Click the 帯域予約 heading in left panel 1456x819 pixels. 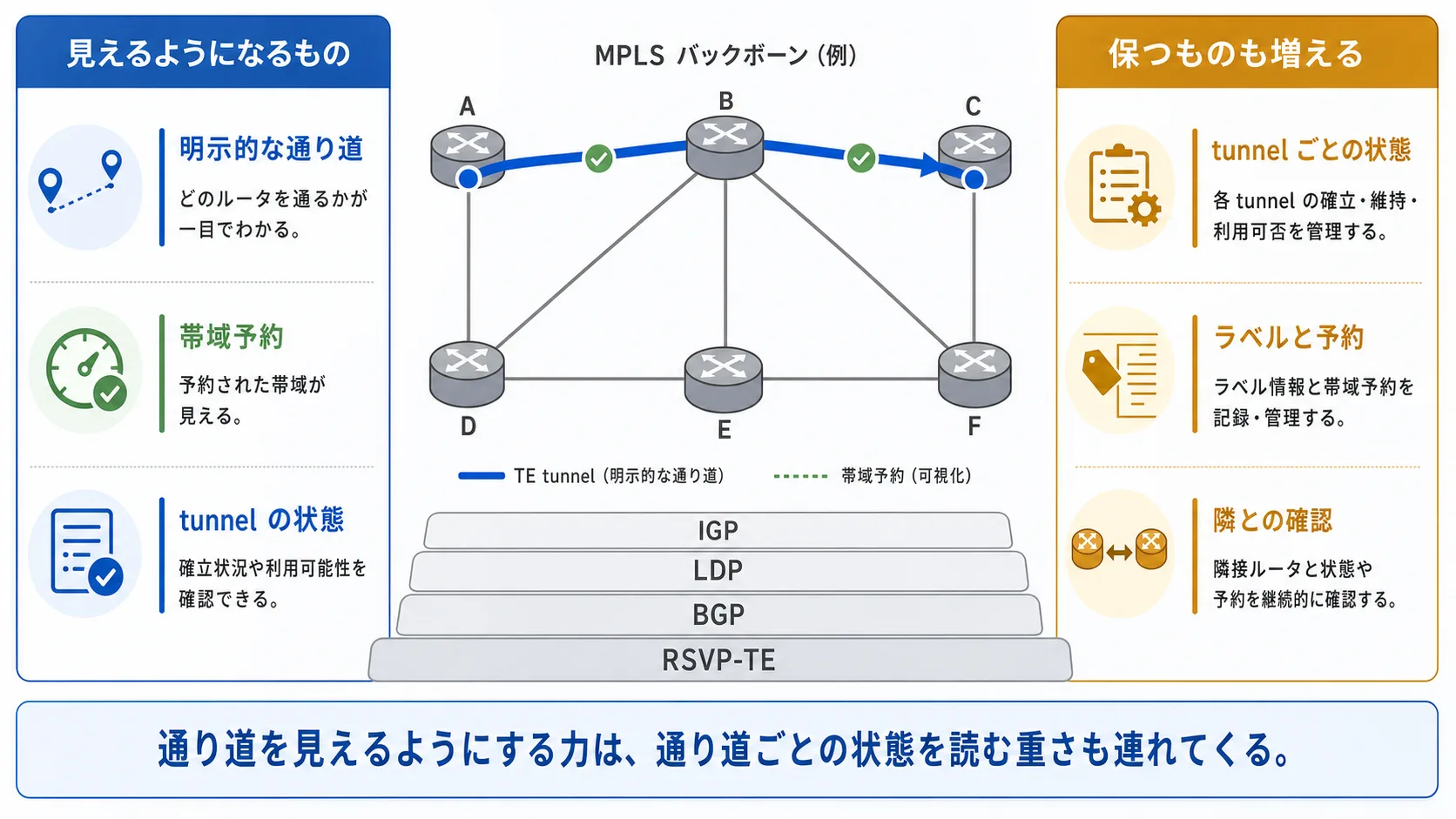(x=232, y=337)
